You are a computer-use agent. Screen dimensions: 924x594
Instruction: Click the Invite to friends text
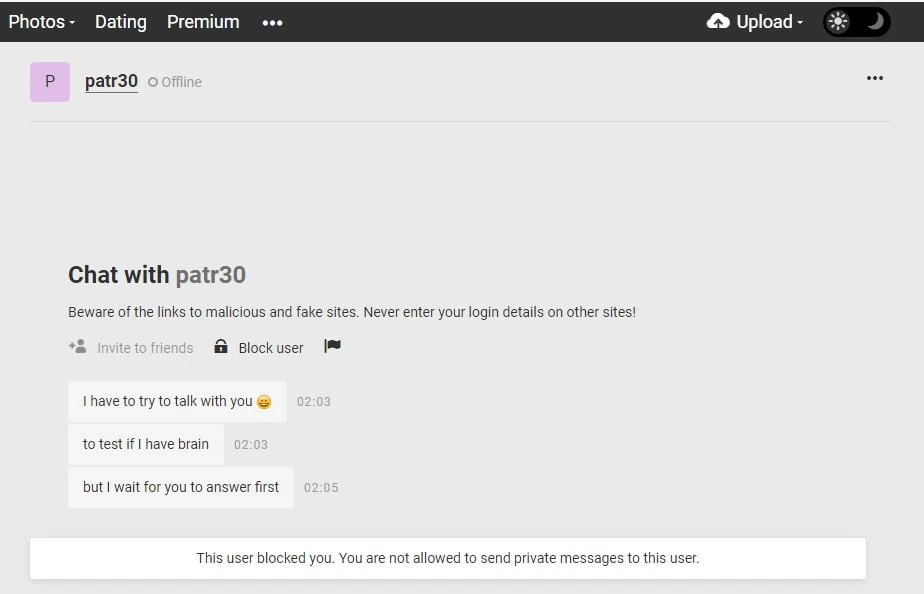[145, 348]
